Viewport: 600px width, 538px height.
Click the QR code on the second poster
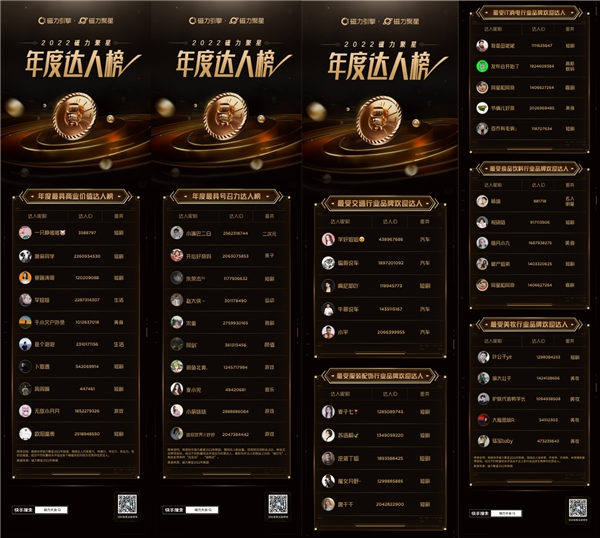pos(277,505)
